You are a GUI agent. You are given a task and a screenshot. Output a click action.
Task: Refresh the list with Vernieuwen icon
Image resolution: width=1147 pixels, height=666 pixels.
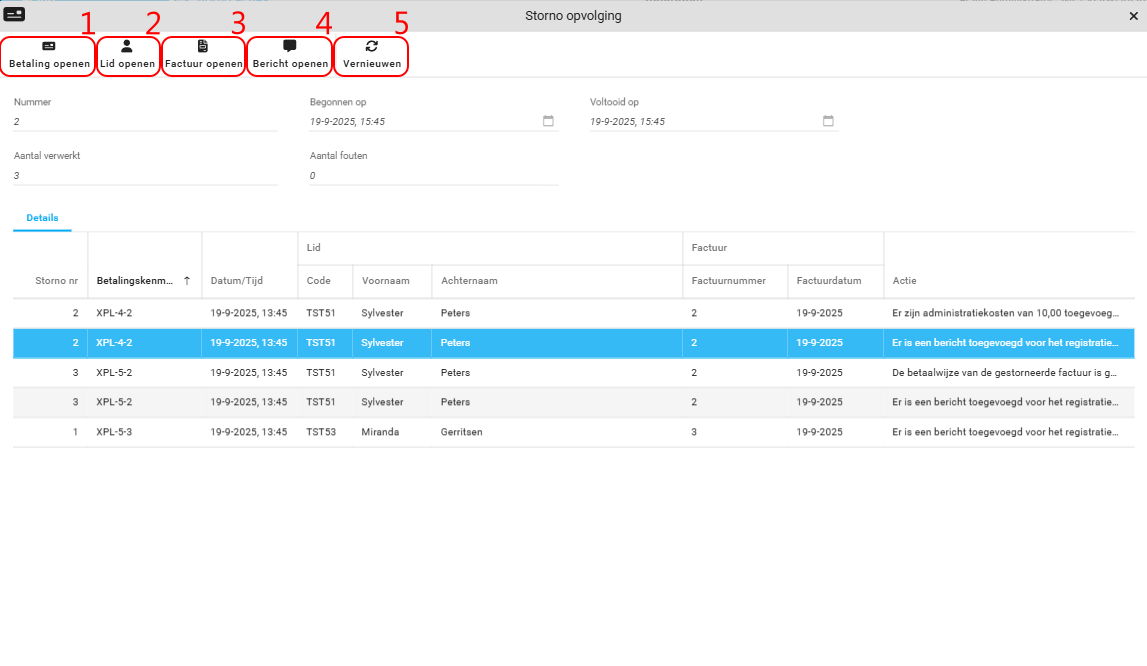pos(372,46)
